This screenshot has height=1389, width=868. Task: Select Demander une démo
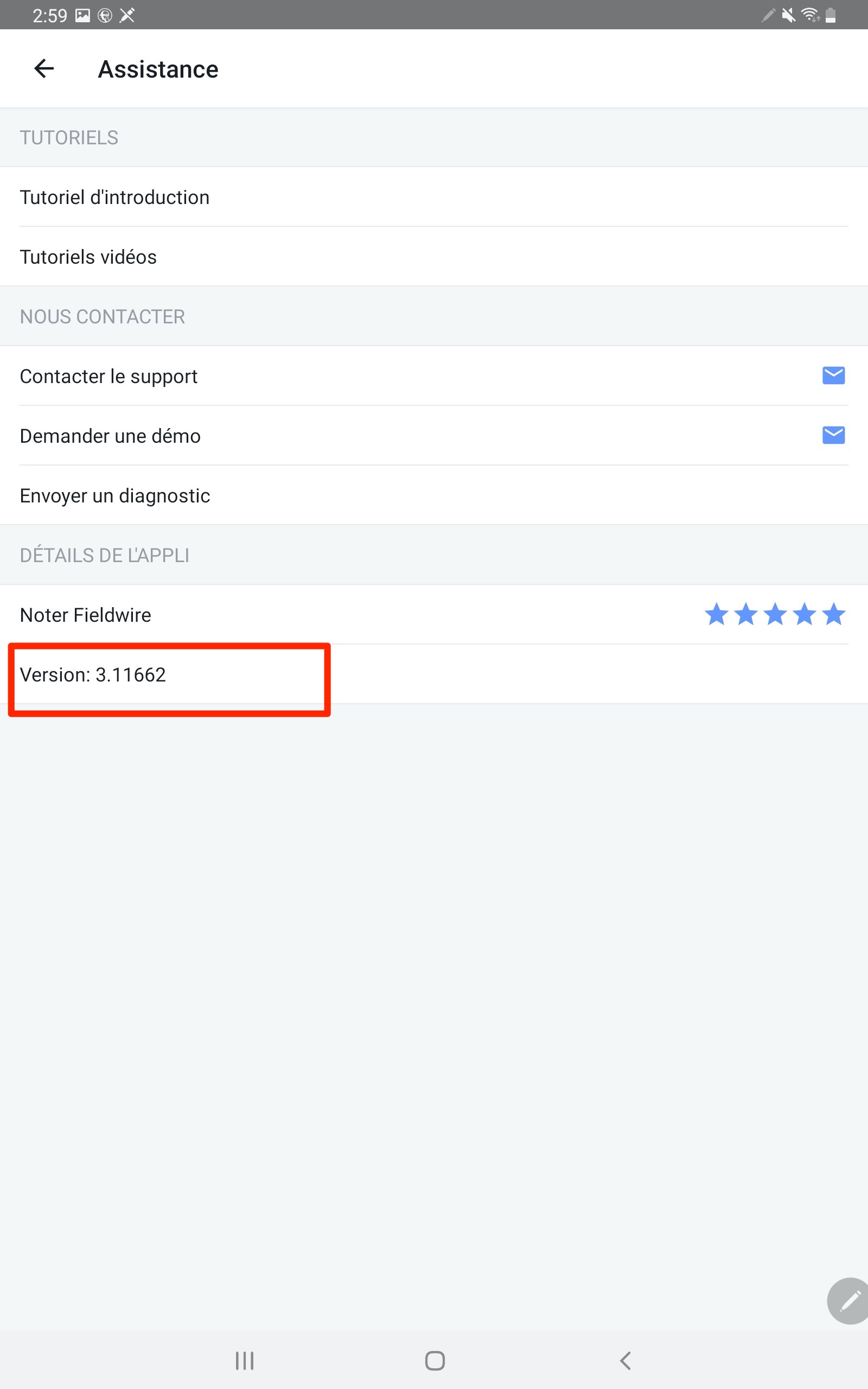coord(434,436)
